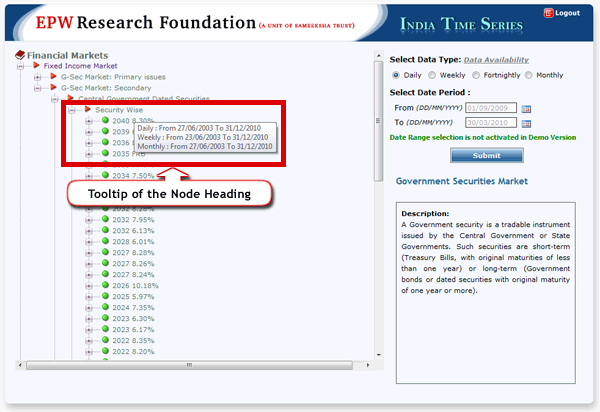Select the Daily data type radio button
Viewport: 600px width, 412px height.
[396, 75]
